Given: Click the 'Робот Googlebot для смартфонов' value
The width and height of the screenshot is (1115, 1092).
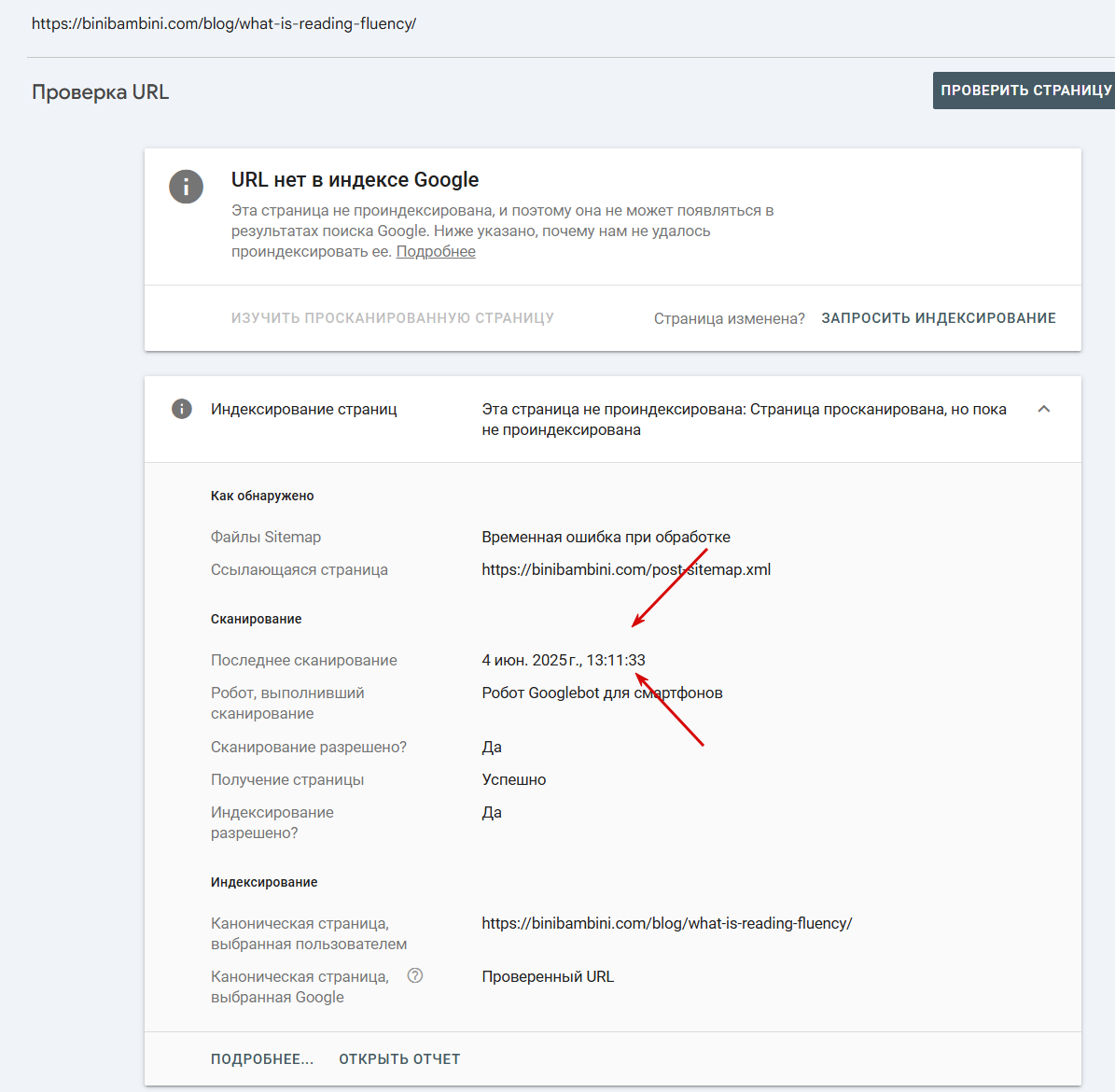Looking at the screenshot, I should [603, 693].
